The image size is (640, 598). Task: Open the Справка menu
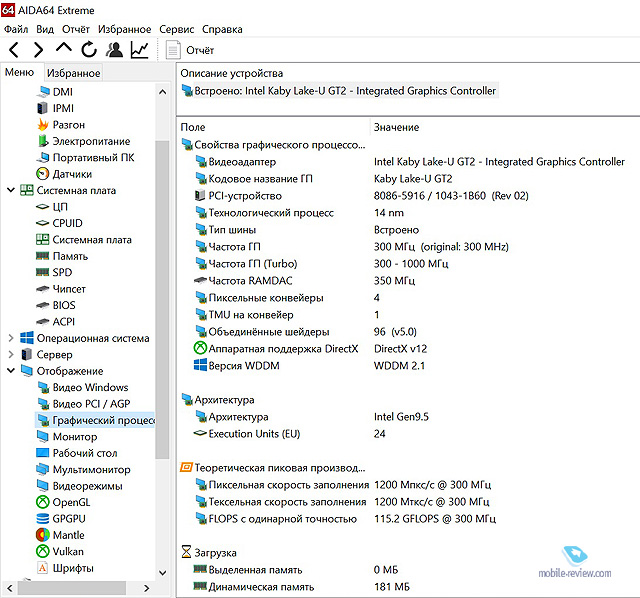(222, 29)
